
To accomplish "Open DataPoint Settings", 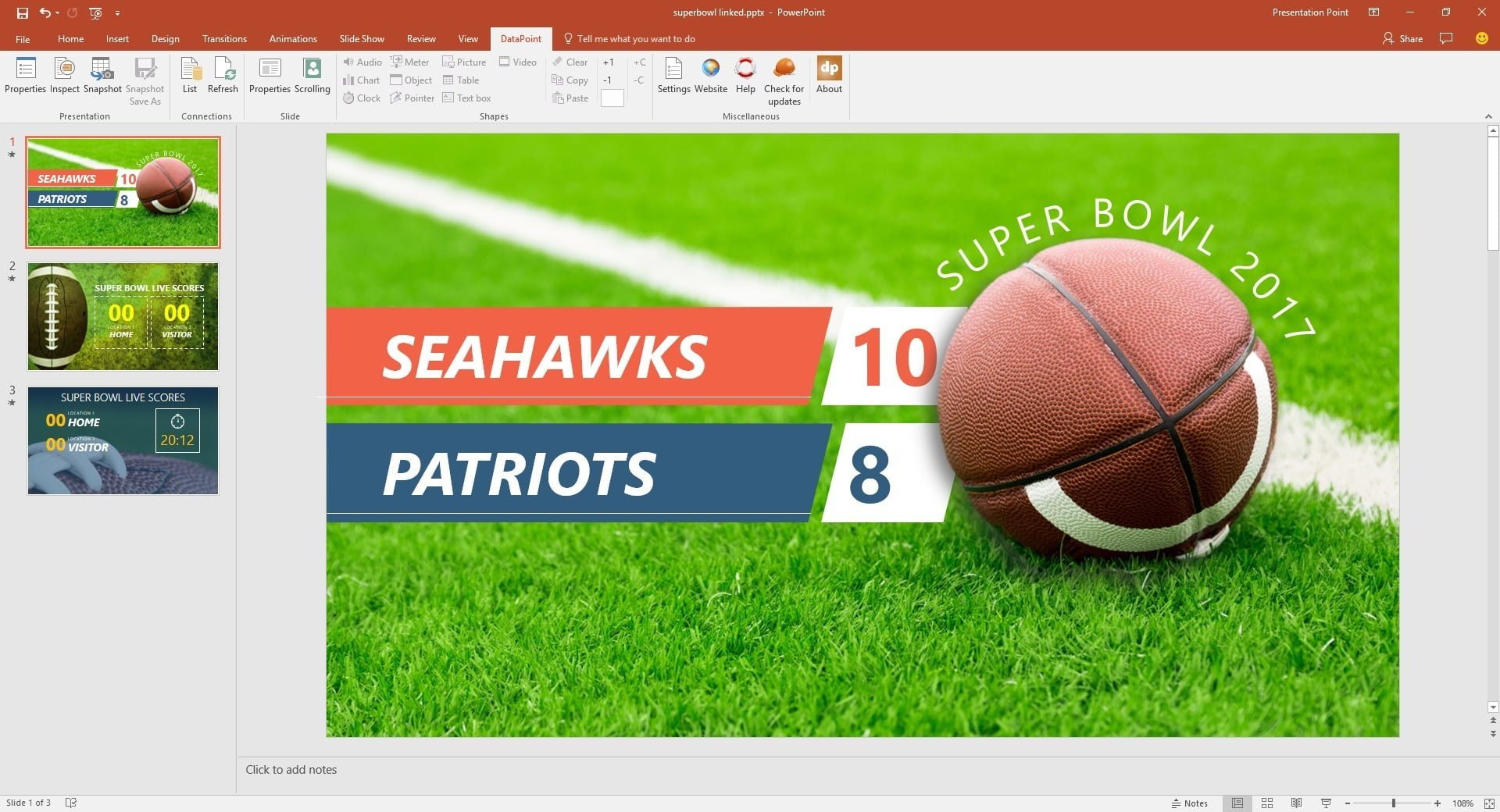I will 673,76.
